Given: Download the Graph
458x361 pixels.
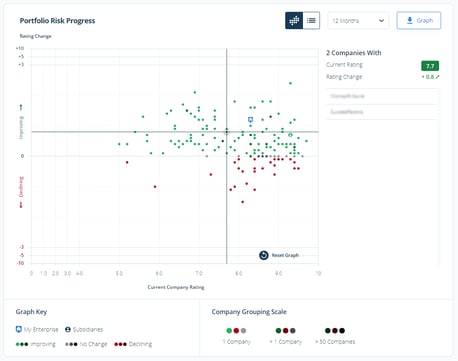Looking at the screenshot, I should pos(419,21).
